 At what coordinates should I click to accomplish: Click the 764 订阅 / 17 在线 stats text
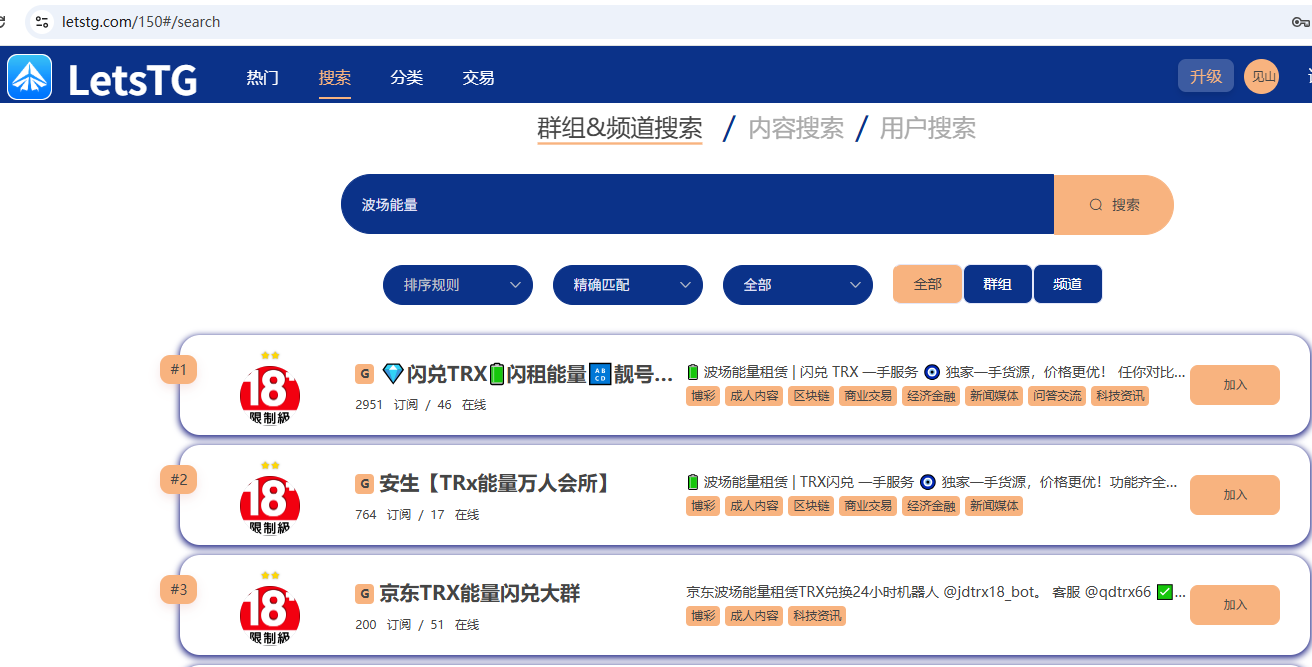pos(417,515)
